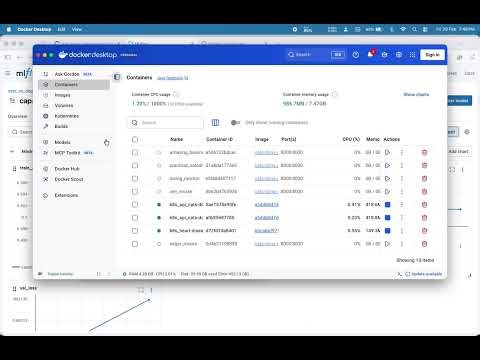The width and height of the screenshot is (480, 360).
Task: Tick the checkbox for the loving_ container
Action: pos(135,178)
